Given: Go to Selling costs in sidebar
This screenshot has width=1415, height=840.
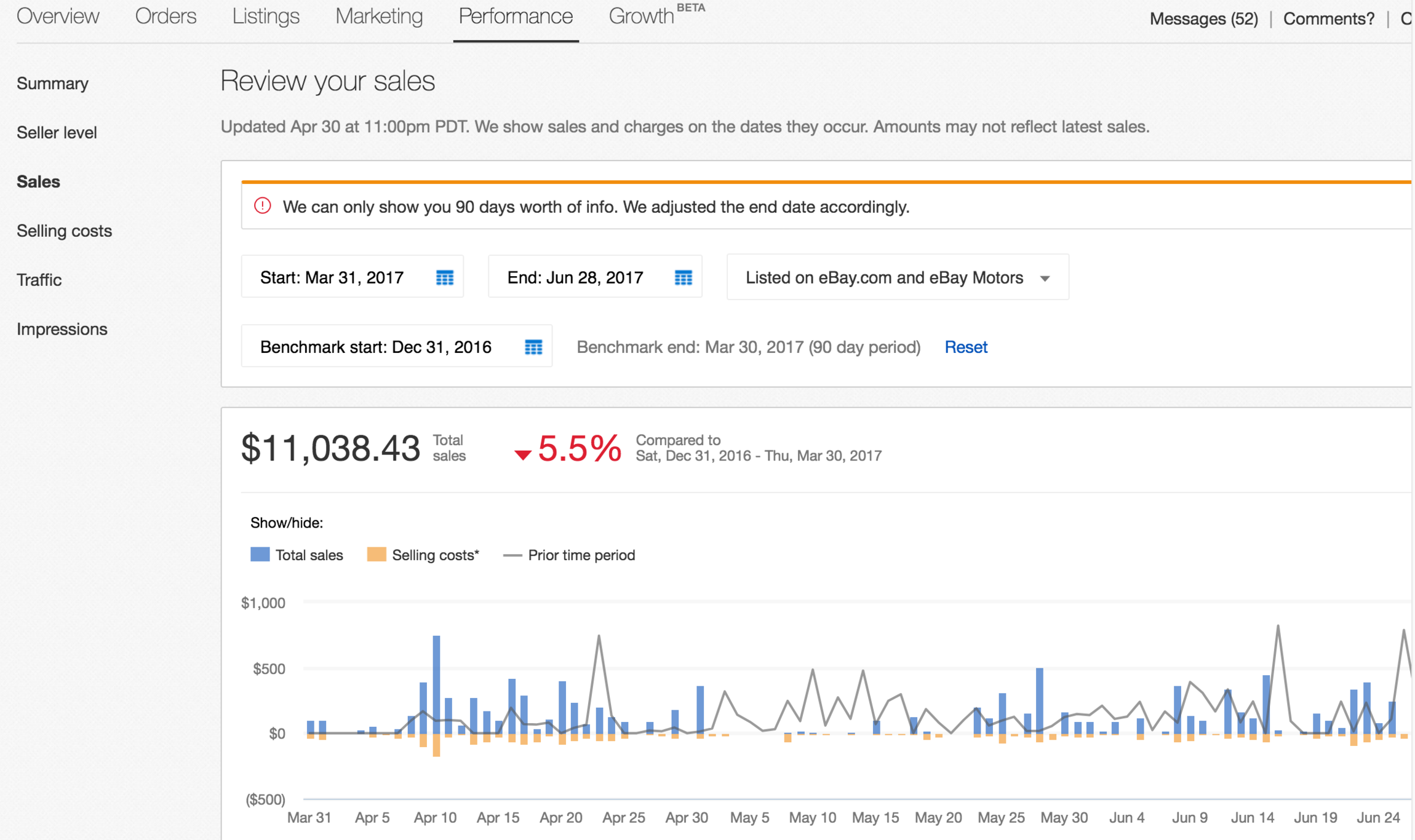Looking at the screenshot, I should coord(65,231).
